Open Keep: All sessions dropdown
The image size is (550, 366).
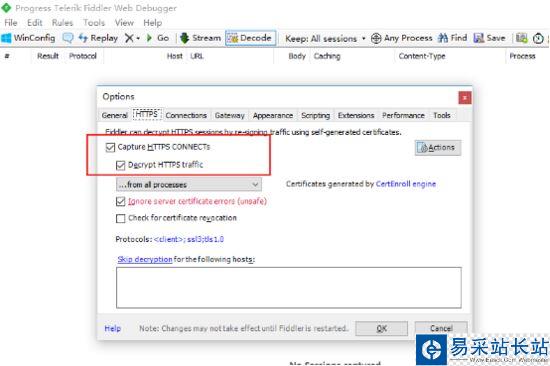point(325,38)
